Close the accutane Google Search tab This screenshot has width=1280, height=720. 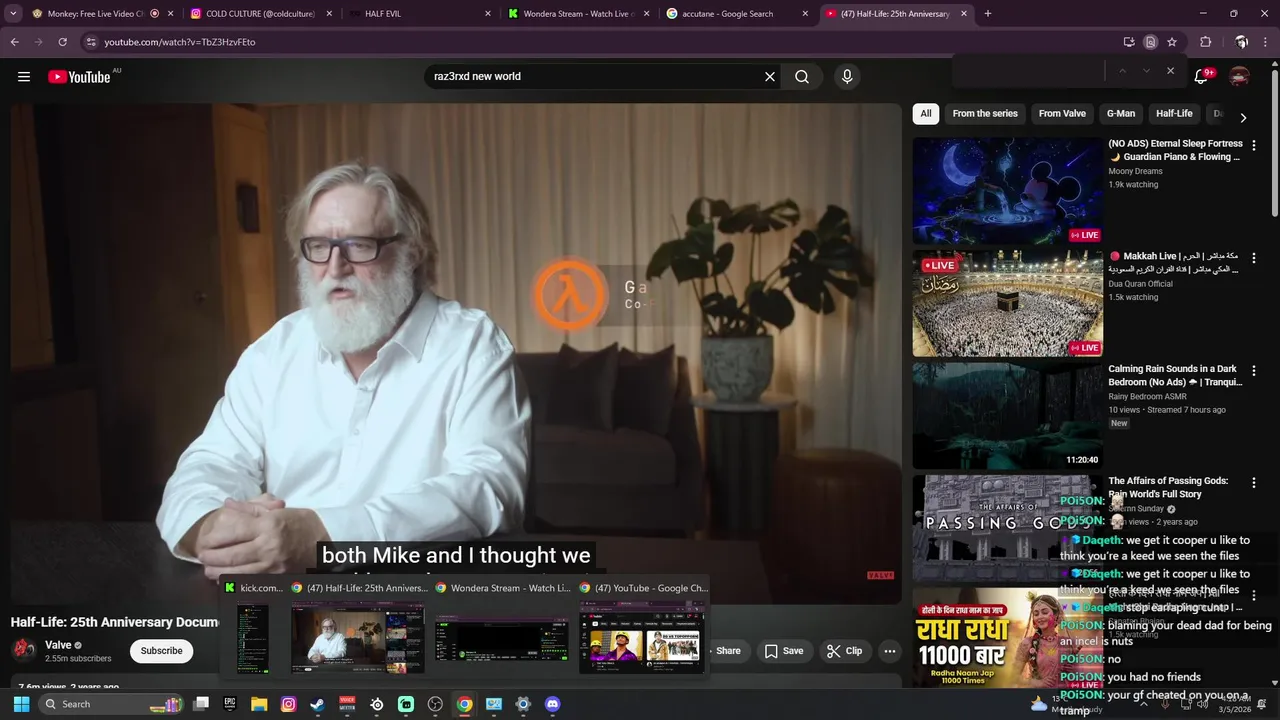click(805, 14)
